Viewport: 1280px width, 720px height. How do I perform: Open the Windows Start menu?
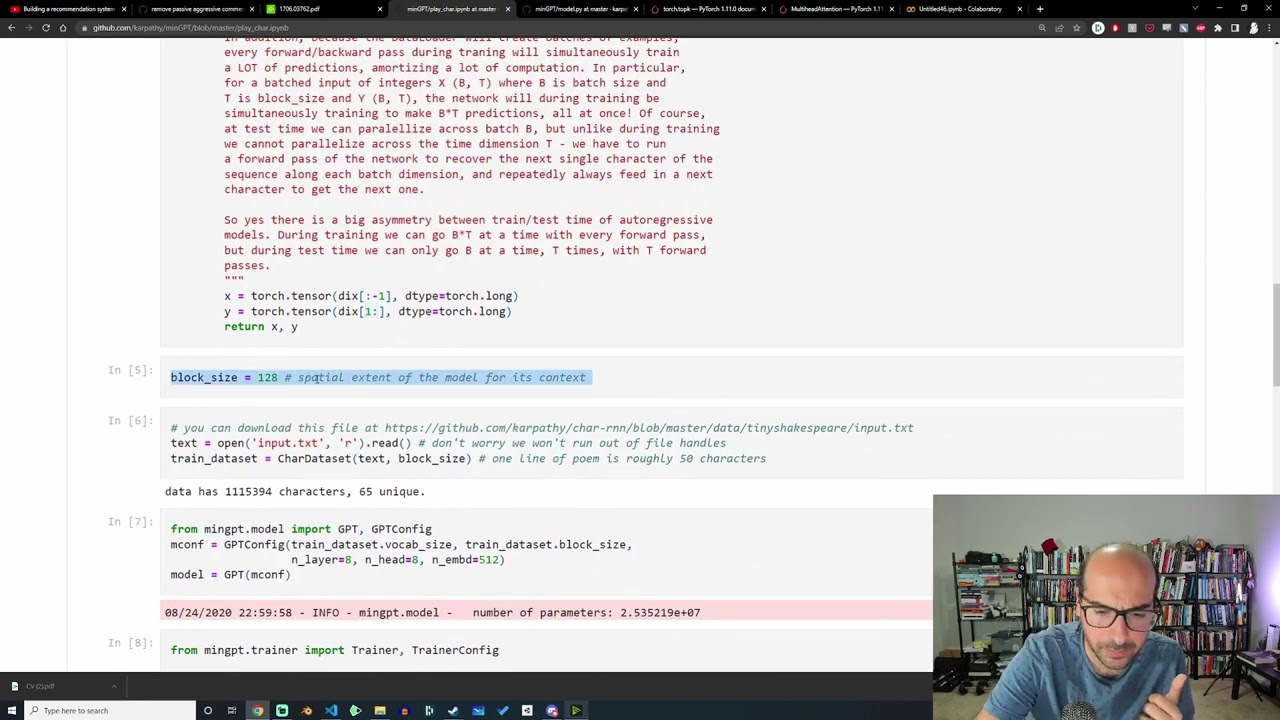click(11, 710)
